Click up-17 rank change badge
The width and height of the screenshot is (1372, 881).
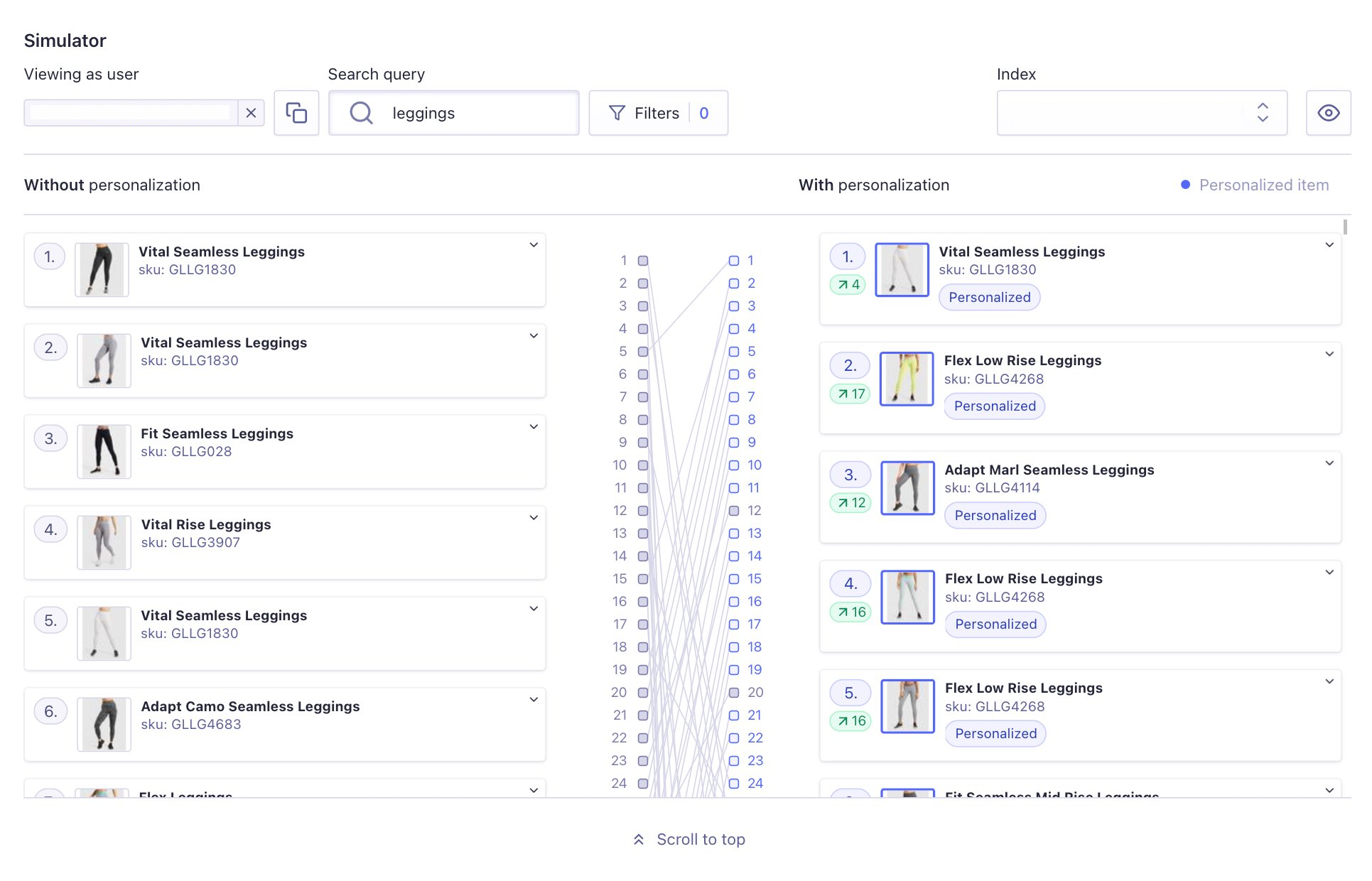(x=850, y=394)
